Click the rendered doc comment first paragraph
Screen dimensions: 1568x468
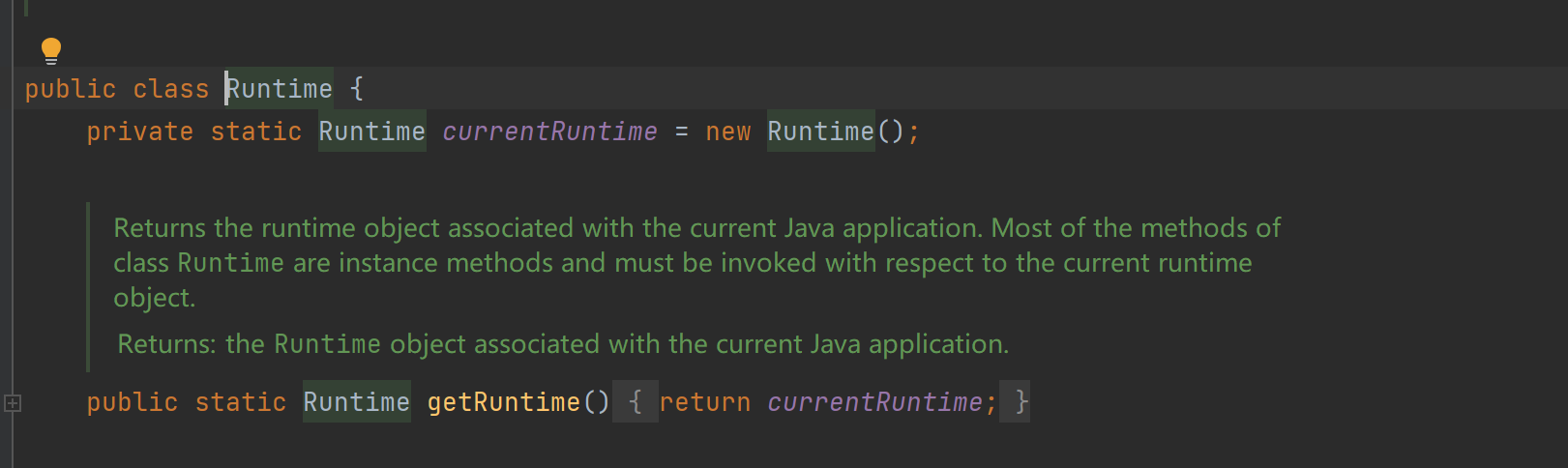point(696,262)
